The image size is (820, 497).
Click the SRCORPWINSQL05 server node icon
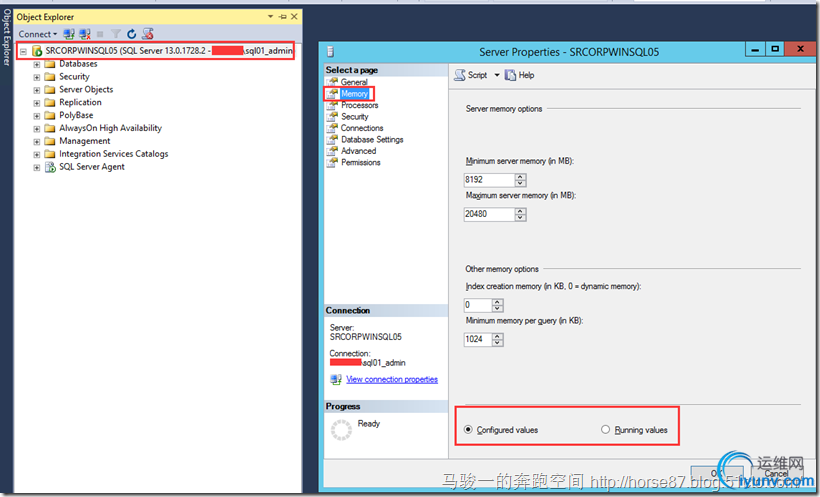point(37,51)
